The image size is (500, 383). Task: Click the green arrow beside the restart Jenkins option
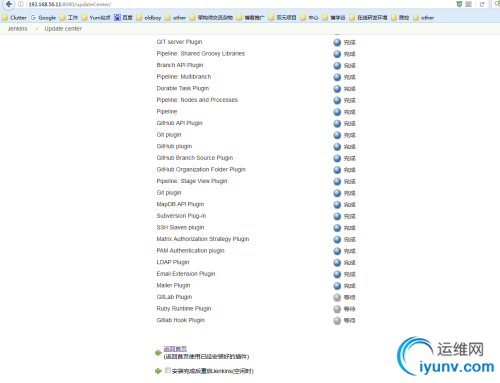pos(158,371)
